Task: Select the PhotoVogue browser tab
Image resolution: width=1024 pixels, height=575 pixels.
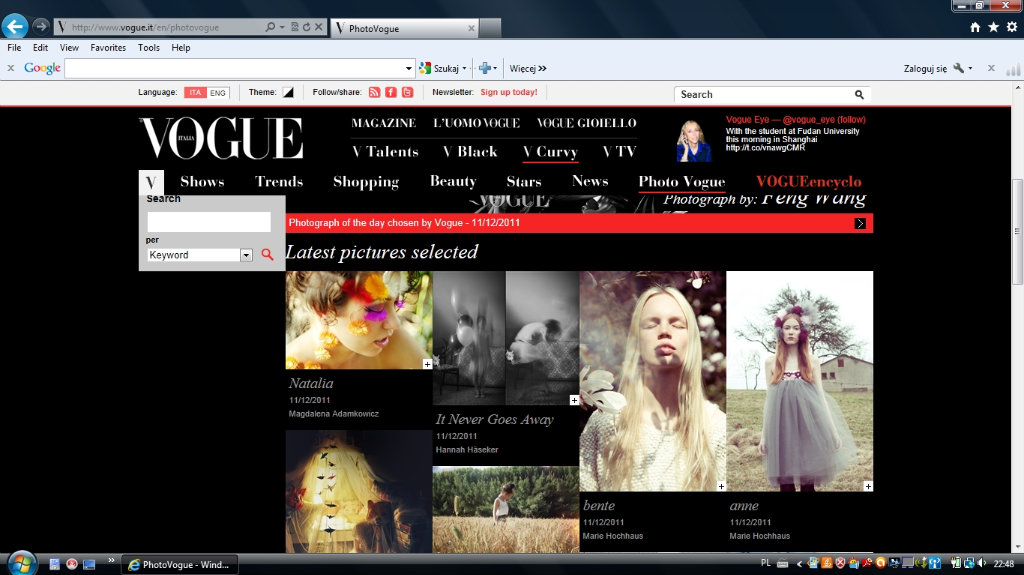Action: [x=405, y=28]
